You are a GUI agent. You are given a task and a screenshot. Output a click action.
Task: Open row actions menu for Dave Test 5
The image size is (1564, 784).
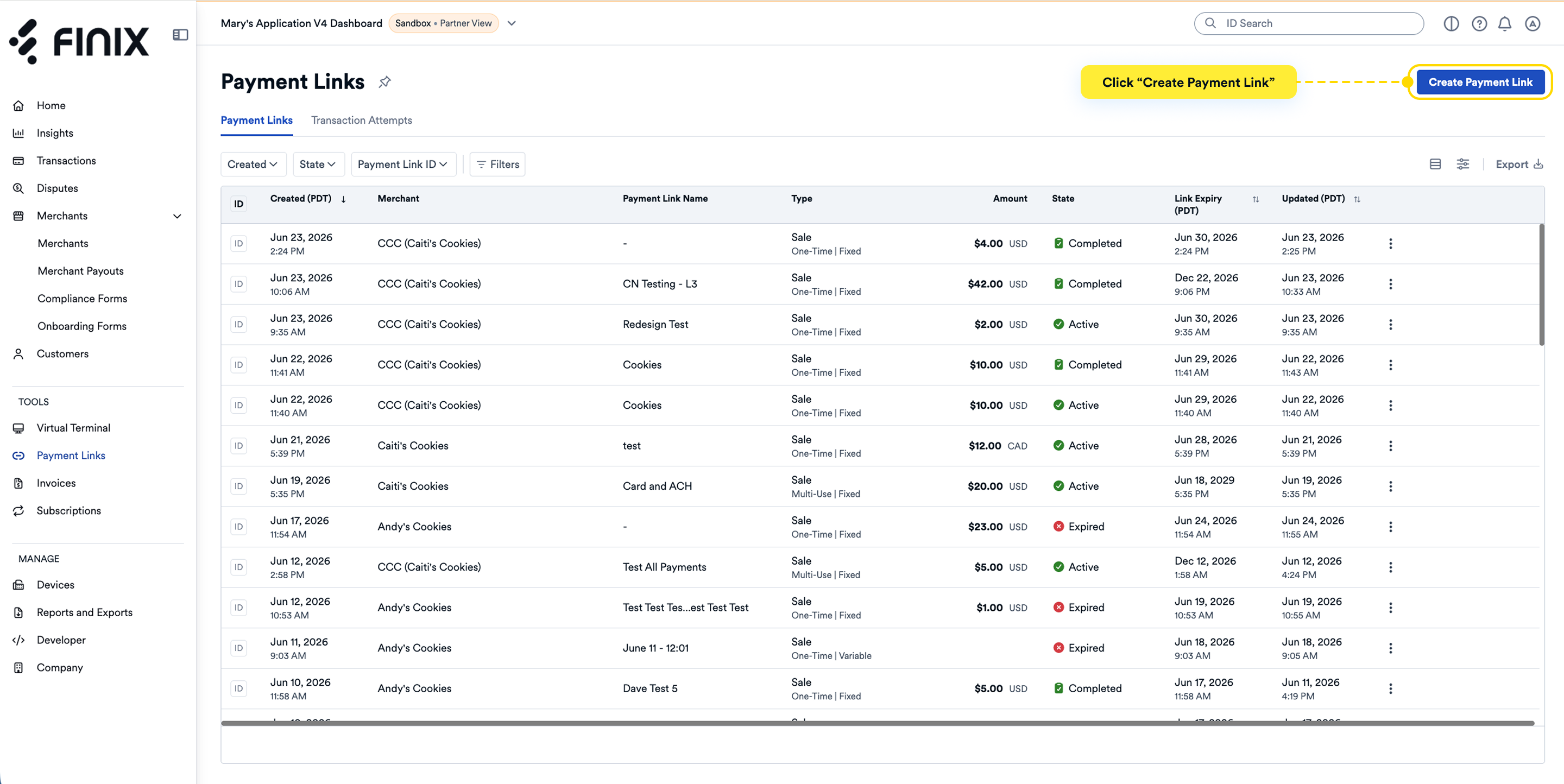click(x=1390, y=689)
